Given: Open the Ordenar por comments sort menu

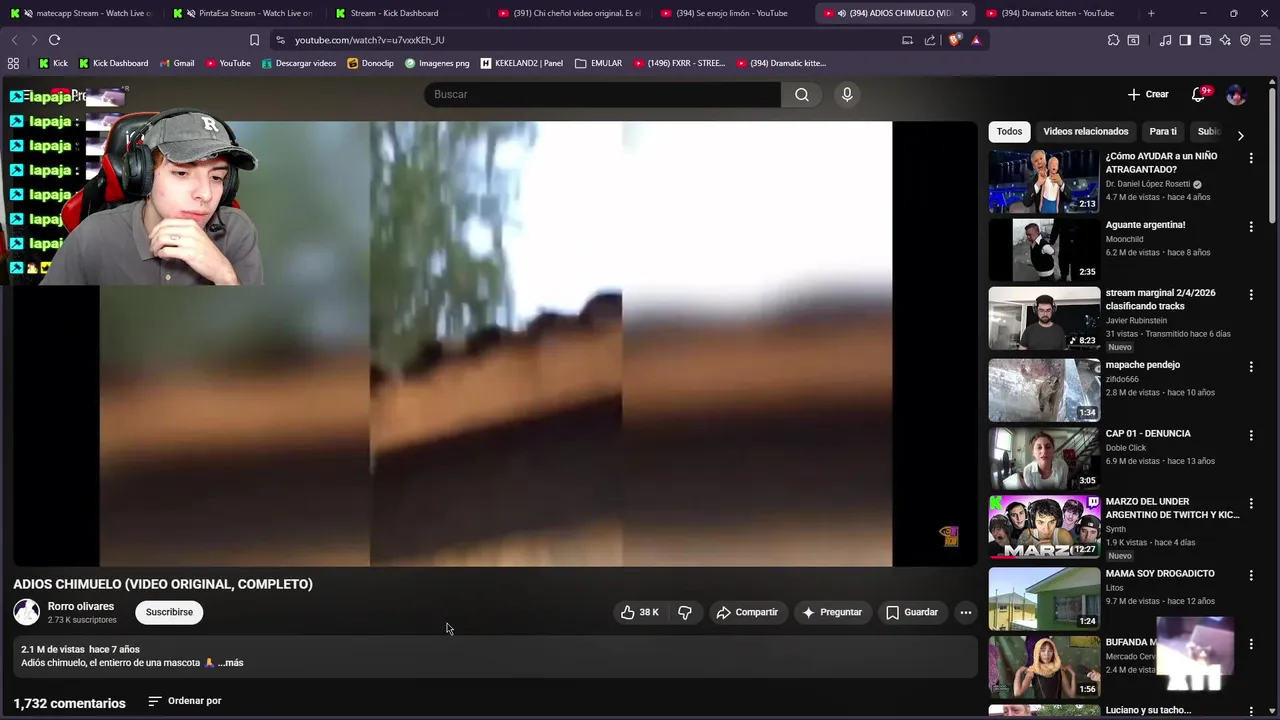Looking at the screenshot, I should pyautogui.click(x=185, y=701).
